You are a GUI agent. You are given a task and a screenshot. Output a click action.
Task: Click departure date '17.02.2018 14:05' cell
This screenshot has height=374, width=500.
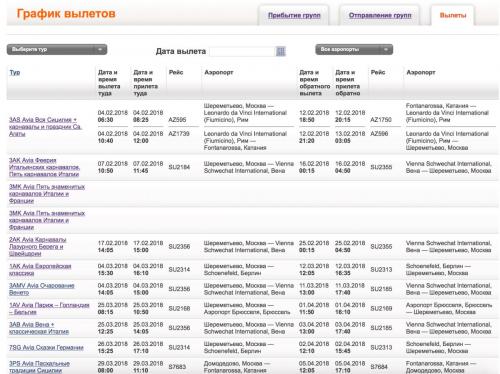tap(113, 247)
